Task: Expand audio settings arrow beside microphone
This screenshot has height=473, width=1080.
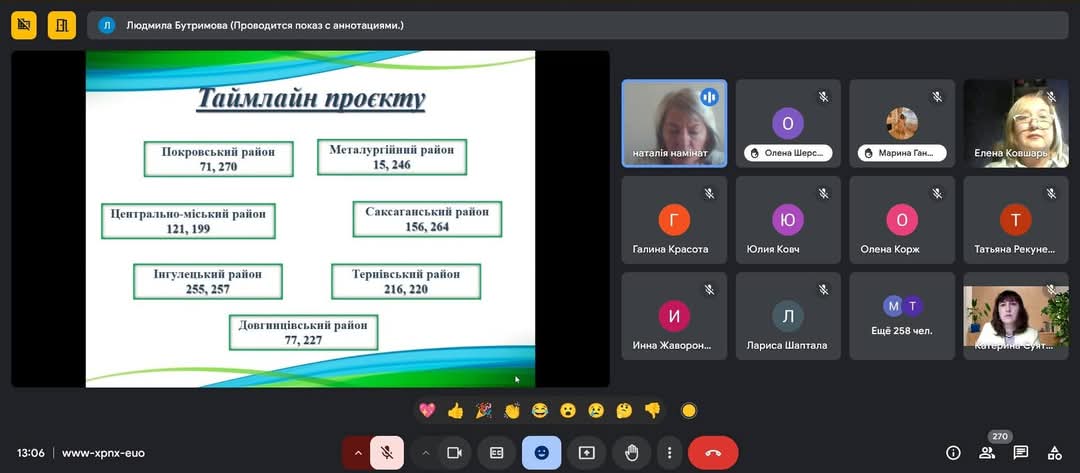Action: 357,453
